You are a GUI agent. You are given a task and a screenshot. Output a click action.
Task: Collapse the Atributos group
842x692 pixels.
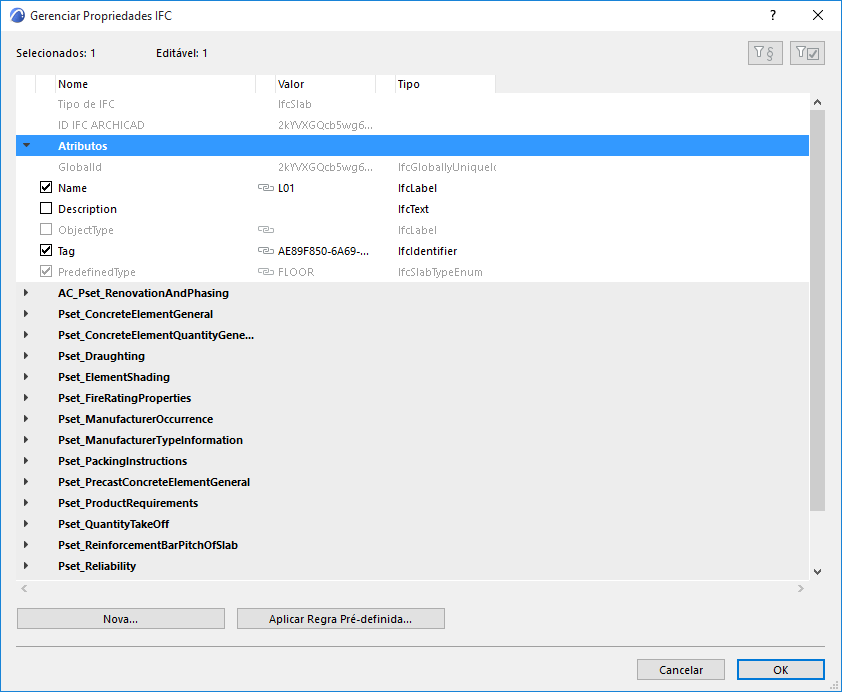pos(26,145)
